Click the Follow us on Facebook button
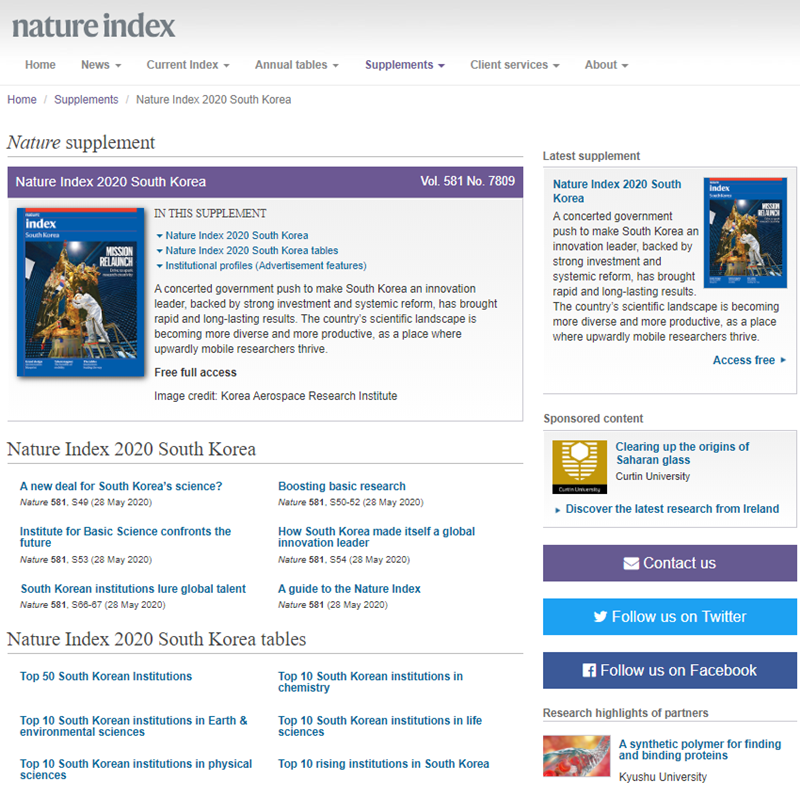The width and height of the screenshot is (800, 796). click(669, 670)
